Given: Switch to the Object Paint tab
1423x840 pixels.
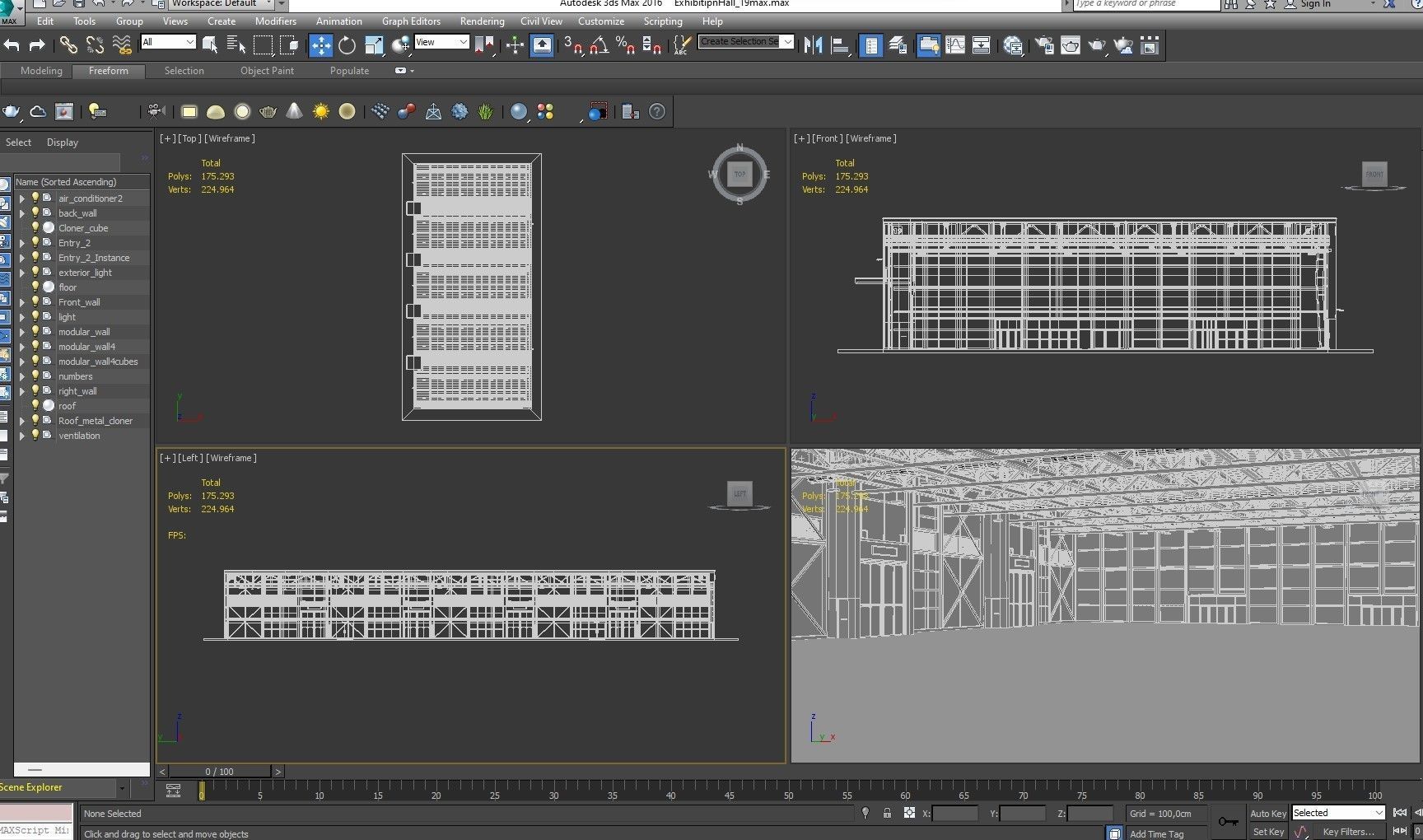Looking at the screenshot, I should pyautogui.click(x=267, y=71).
